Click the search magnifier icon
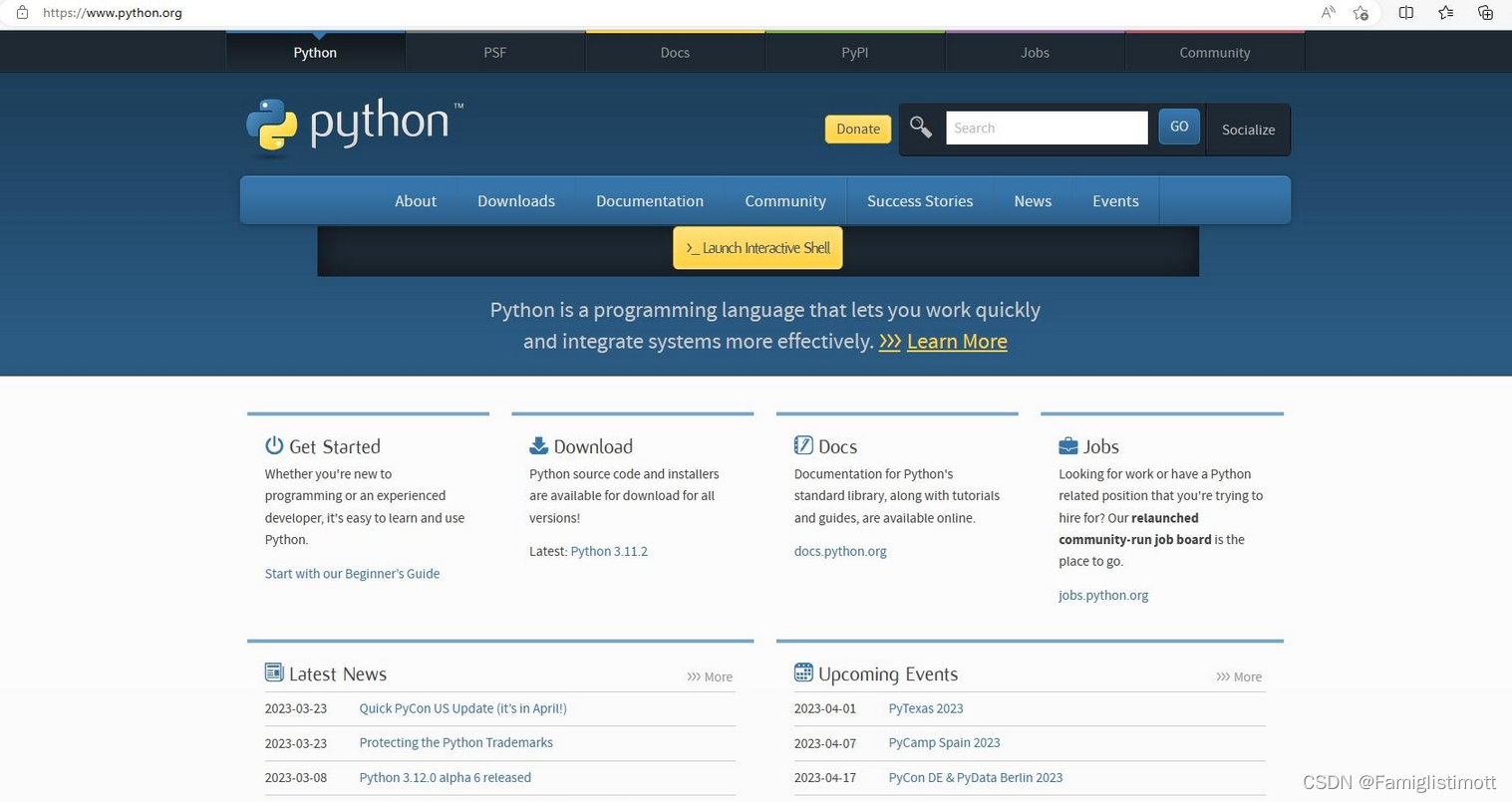1512x802 pixels. pos(920,127)
